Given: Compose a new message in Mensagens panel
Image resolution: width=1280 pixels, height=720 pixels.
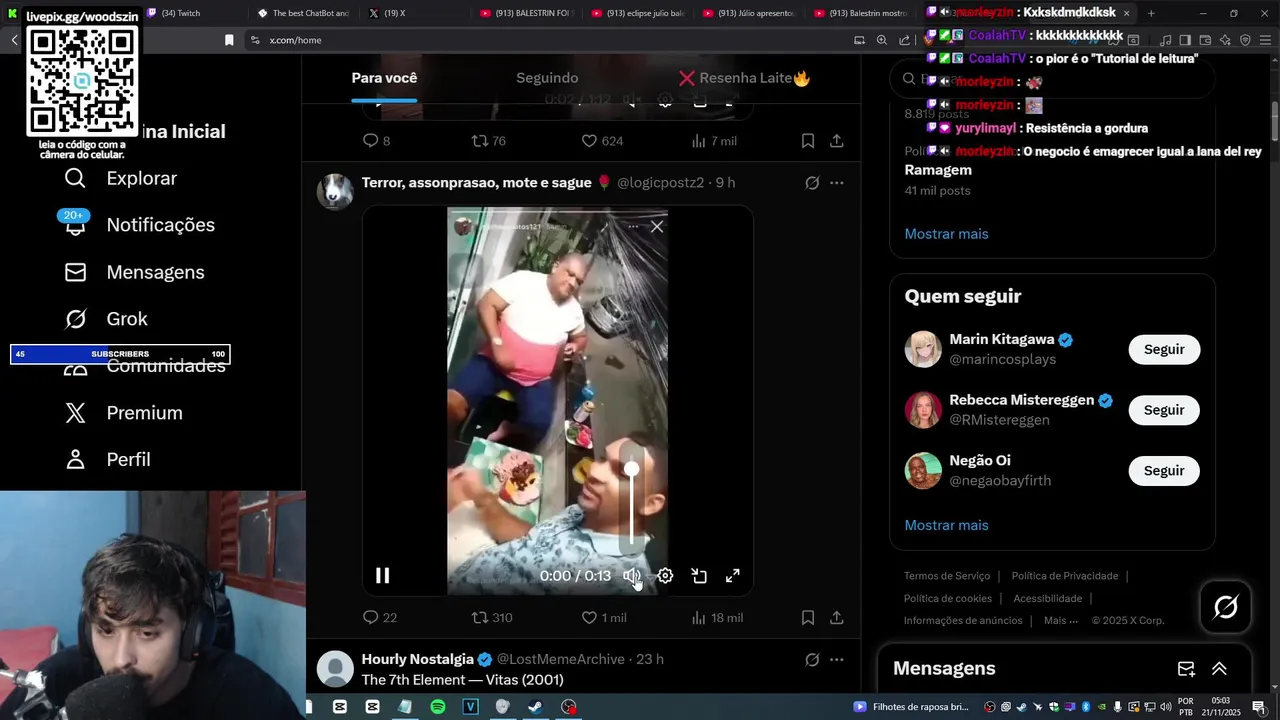Looking at the screenshot, I should pos(1186,669).
